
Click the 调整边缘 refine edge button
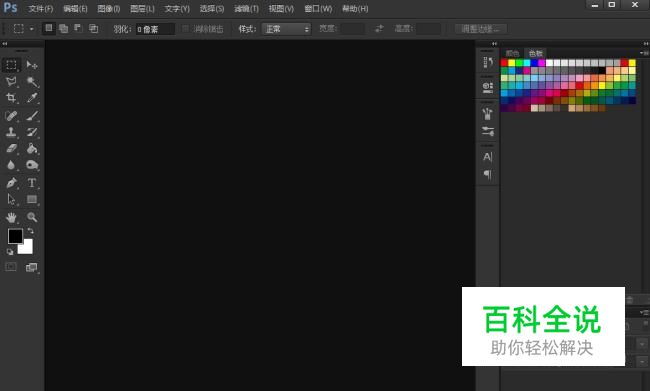coord(480,29)
